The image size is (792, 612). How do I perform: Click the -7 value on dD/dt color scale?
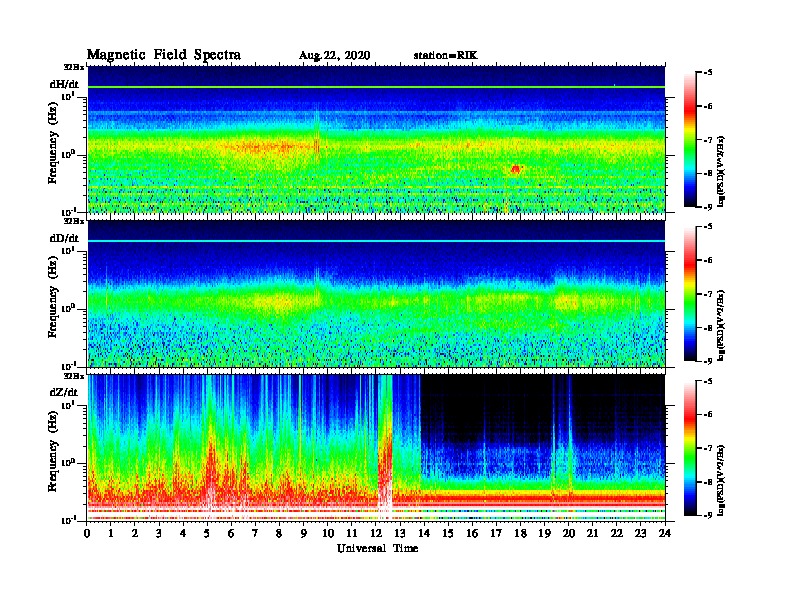click(x=708, y=294)
